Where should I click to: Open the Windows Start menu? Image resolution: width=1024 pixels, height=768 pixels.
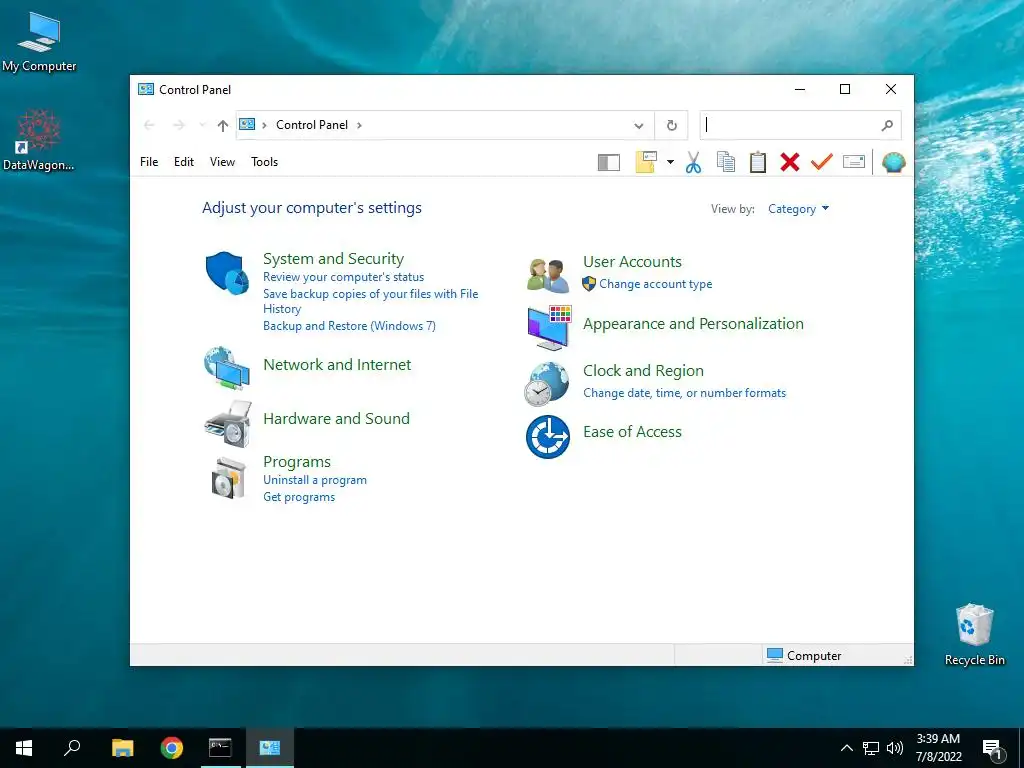click(x=24, y=748)
